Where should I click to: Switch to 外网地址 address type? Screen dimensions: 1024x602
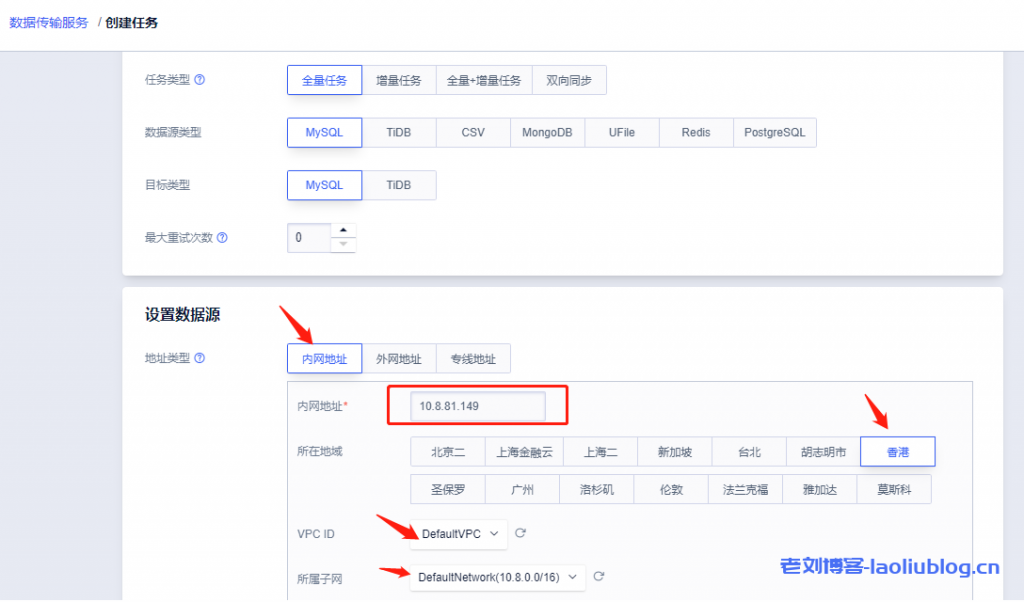click(x=398, y=358)
